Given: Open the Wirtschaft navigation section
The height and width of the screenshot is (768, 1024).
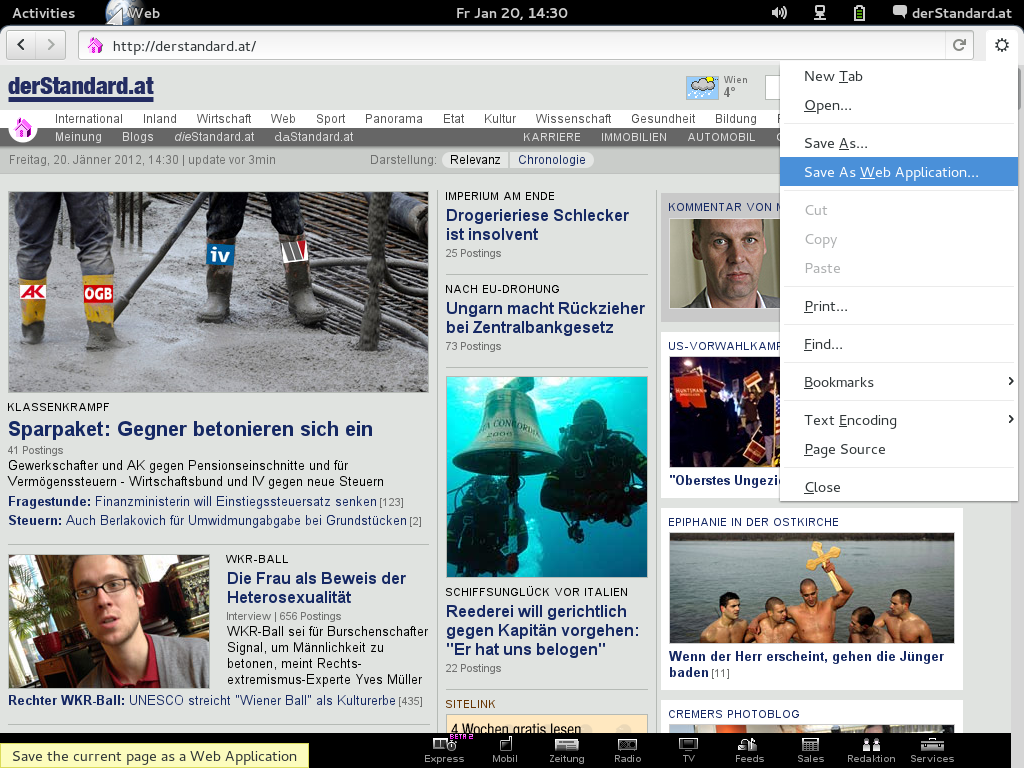Looking at the screenshot, I should (224, 119).
